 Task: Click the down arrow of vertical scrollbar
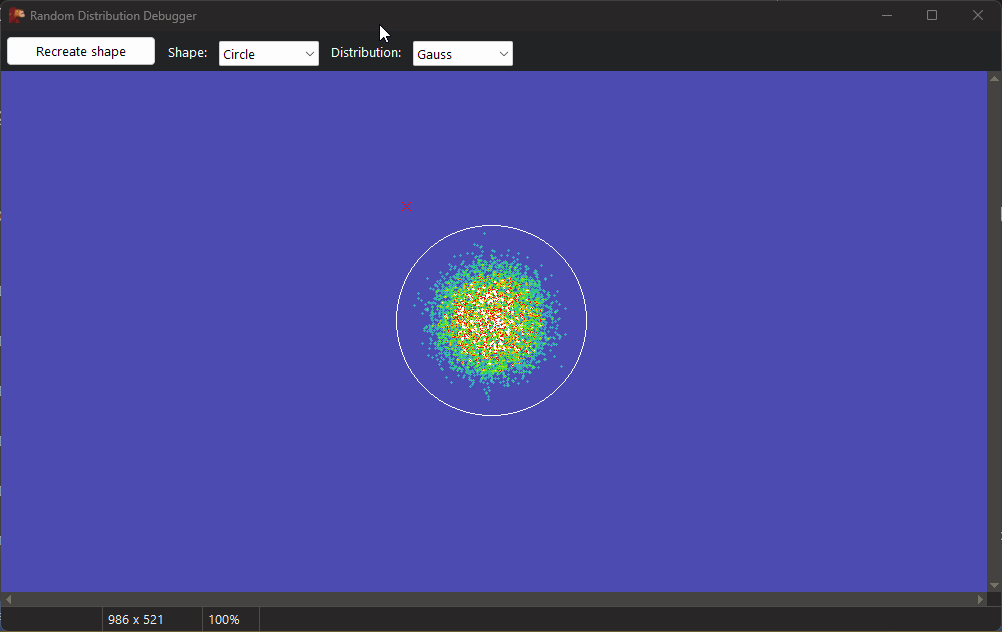[994, 586]
